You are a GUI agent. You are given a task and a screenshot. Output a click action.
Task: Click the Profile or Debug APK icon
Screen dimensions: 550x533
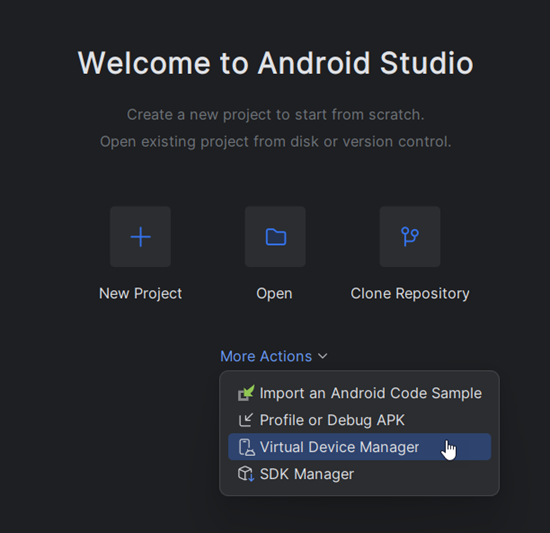tap(246, 420)
